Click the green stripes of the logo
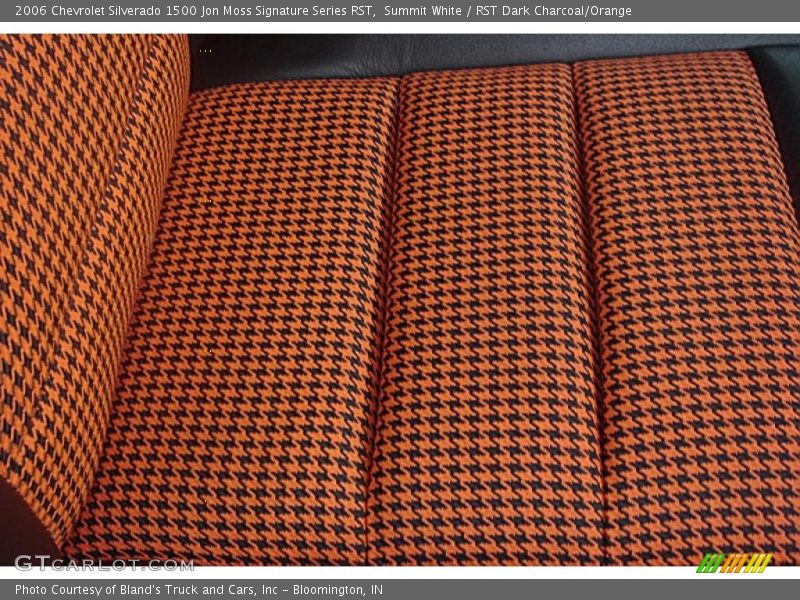Image resolution: width=800 pixels, height=600 pixels. point(709,563)
